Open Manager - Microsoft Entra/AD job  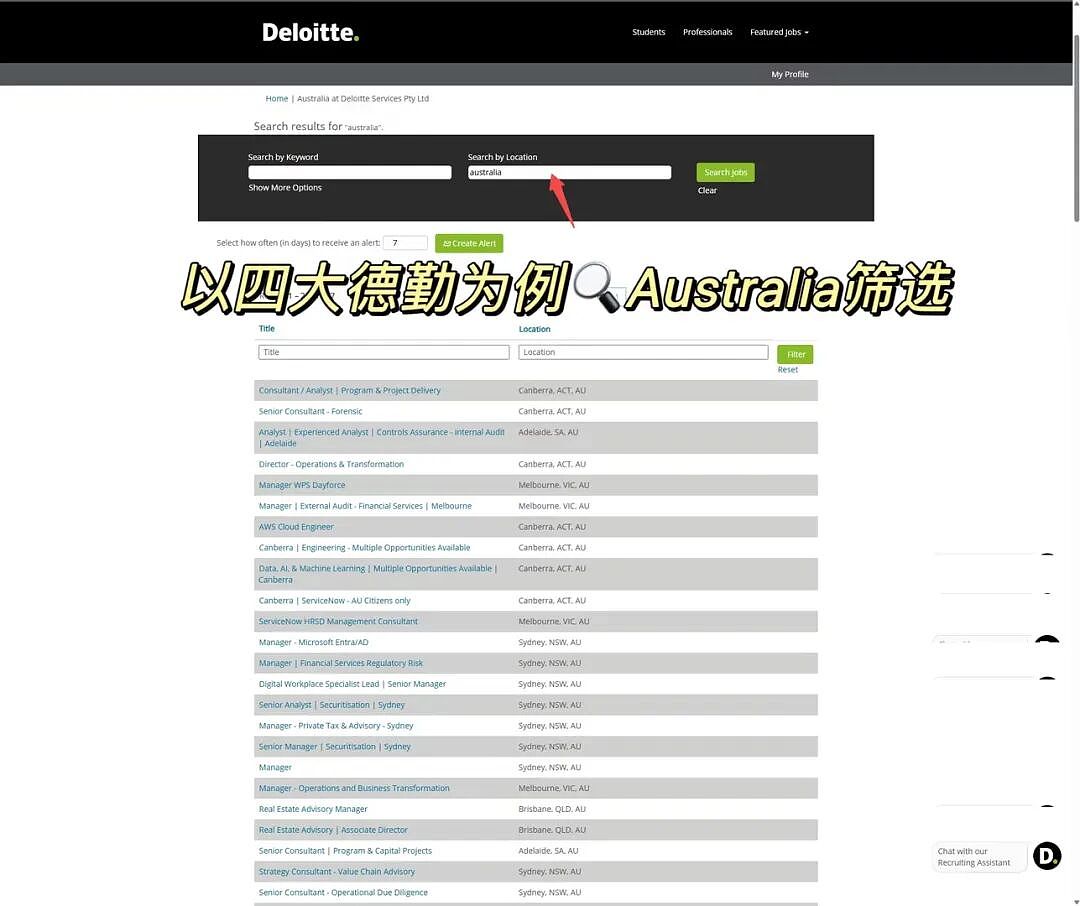point(313,642)
